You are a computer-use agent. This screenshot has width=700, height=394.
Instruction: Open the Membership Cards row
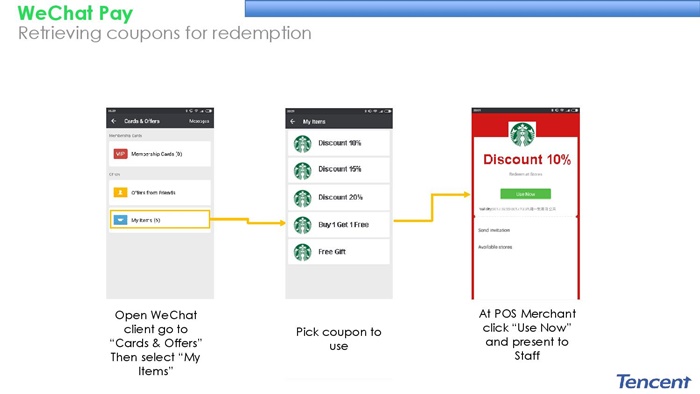pos(159,154)
